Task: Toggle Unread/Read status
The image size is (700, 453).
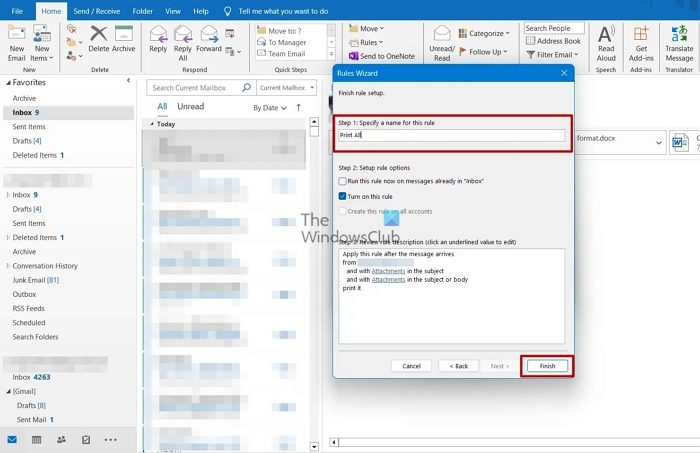Action: (442, 44)
